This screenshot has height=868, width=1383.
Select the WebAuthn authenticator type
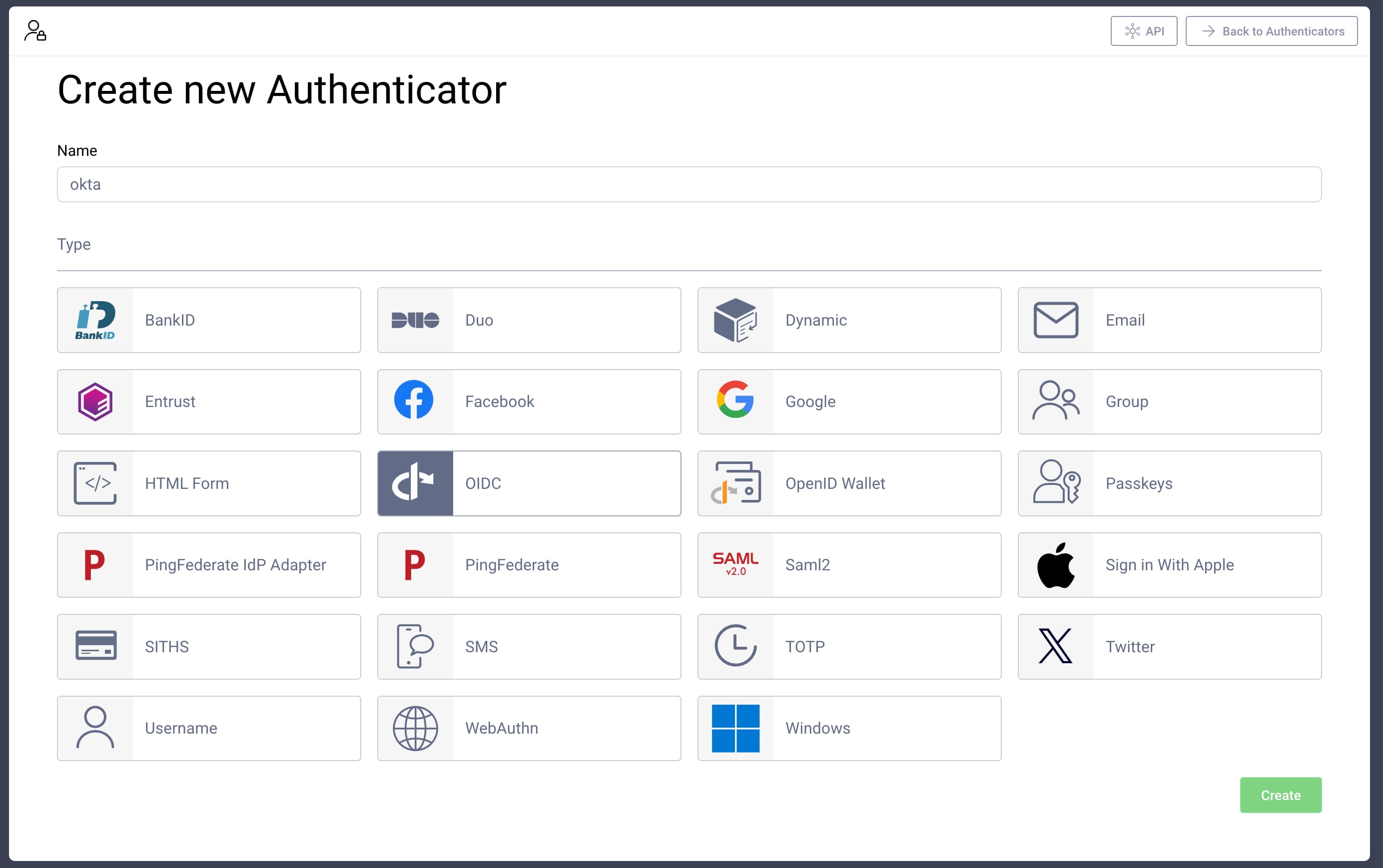(529, 728)
